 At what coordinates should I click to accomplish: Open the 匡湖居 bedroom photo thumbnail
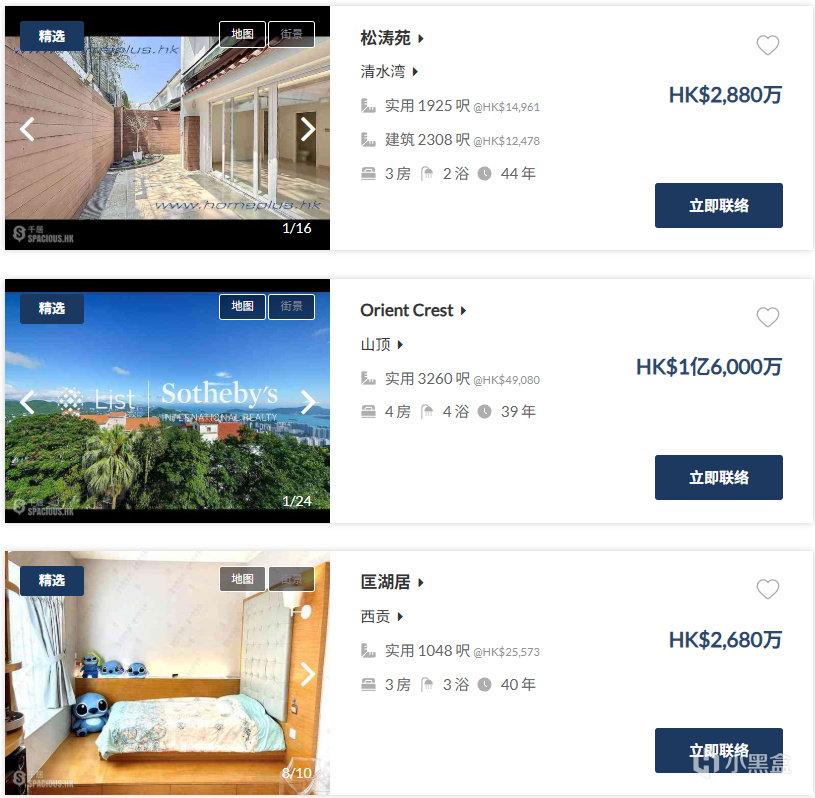click(x=167, y=673)
